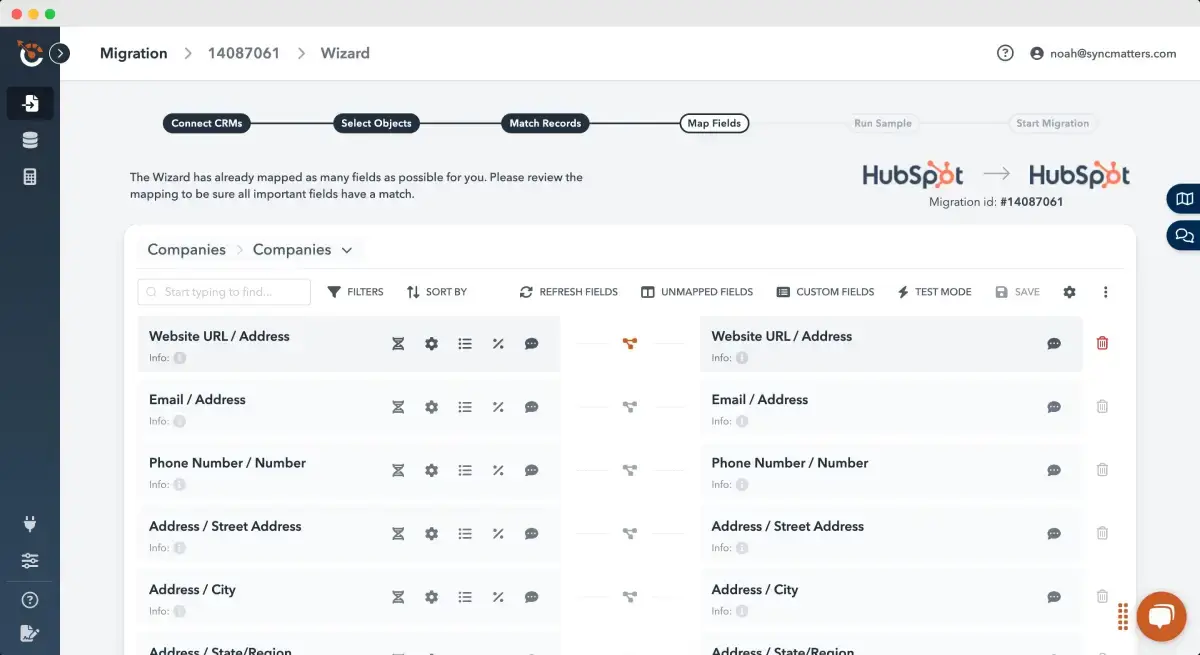The image size is (1200, 655).
Task: Open the chat widget in bottom right corner
Action: pos(1160,616)
